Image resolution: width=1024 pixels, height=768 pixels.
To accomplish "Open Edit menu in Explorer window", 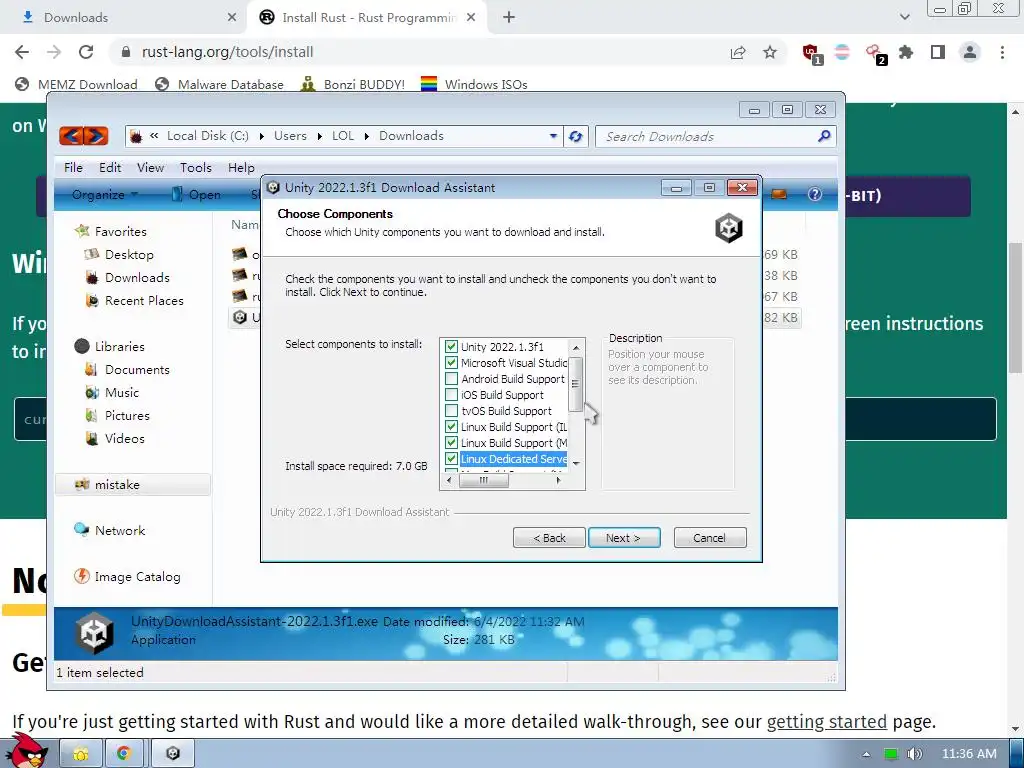I will point(110,167).
